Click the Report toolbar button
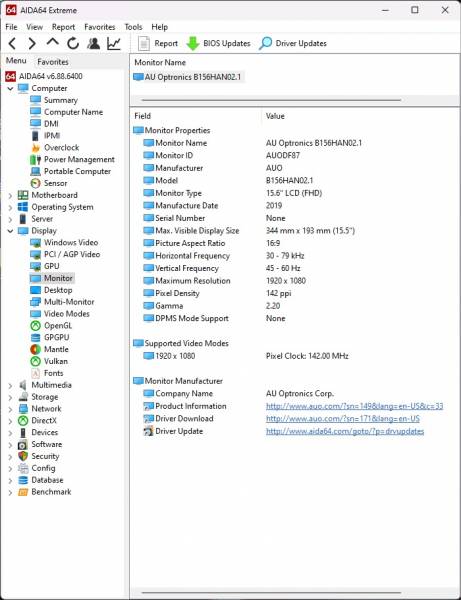Screen dimensions: 461x600 pos(158,44)
